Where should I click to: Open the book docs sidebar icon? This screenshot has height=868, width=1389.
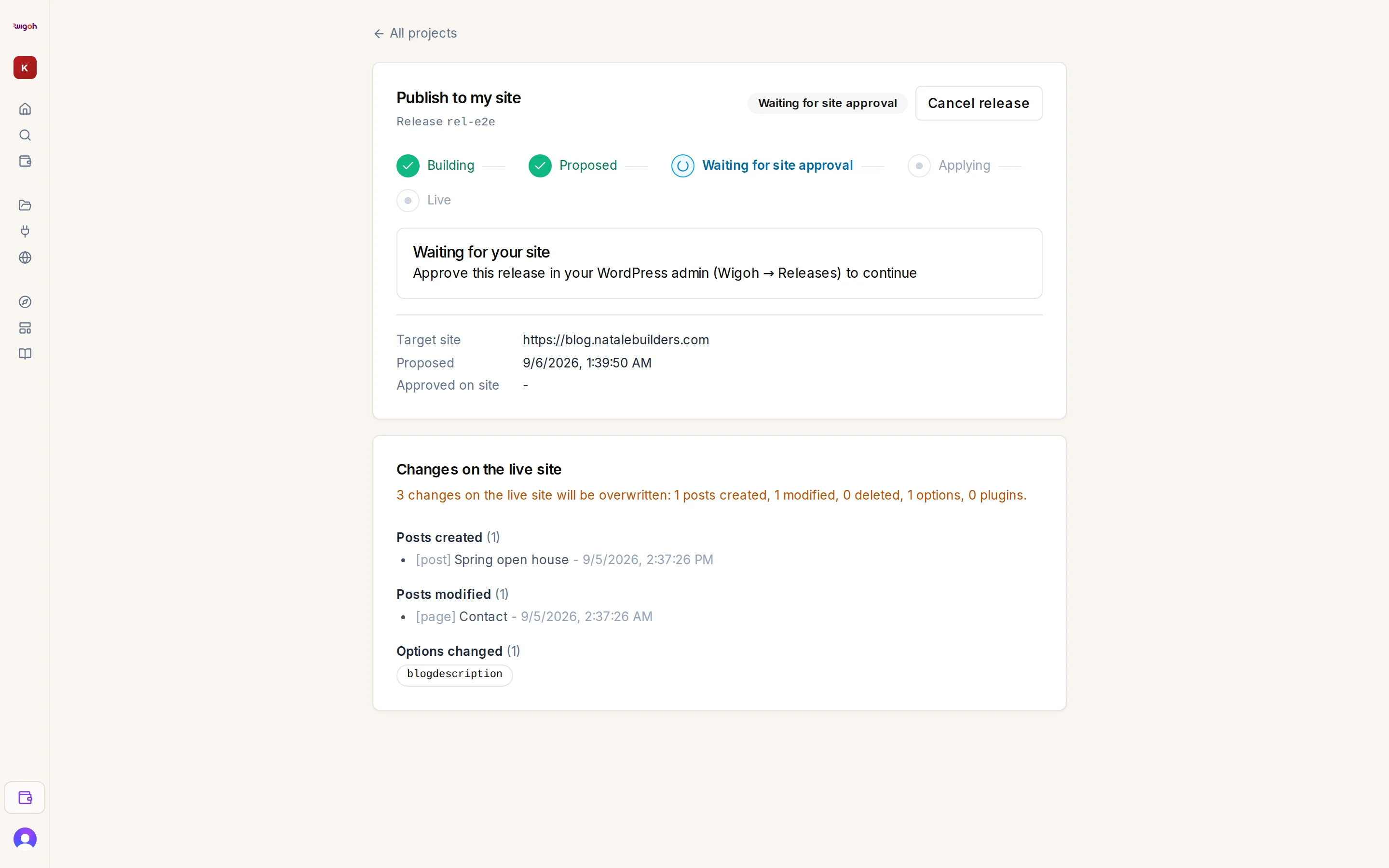click(x=25, y=354)
